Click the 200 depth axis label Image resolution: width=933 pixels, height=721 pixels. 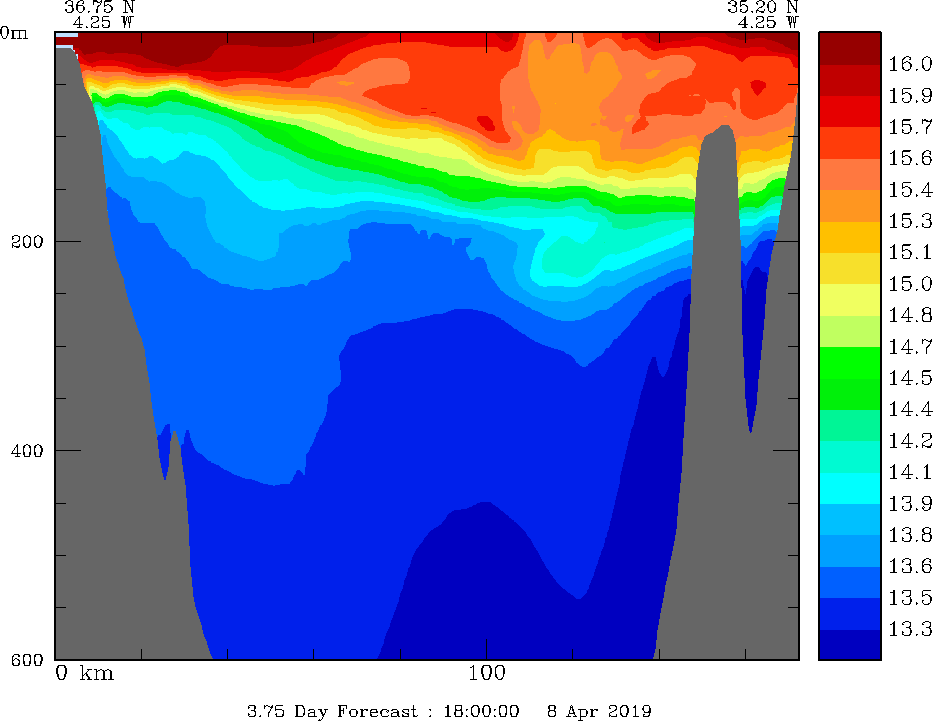click(27, 242)
